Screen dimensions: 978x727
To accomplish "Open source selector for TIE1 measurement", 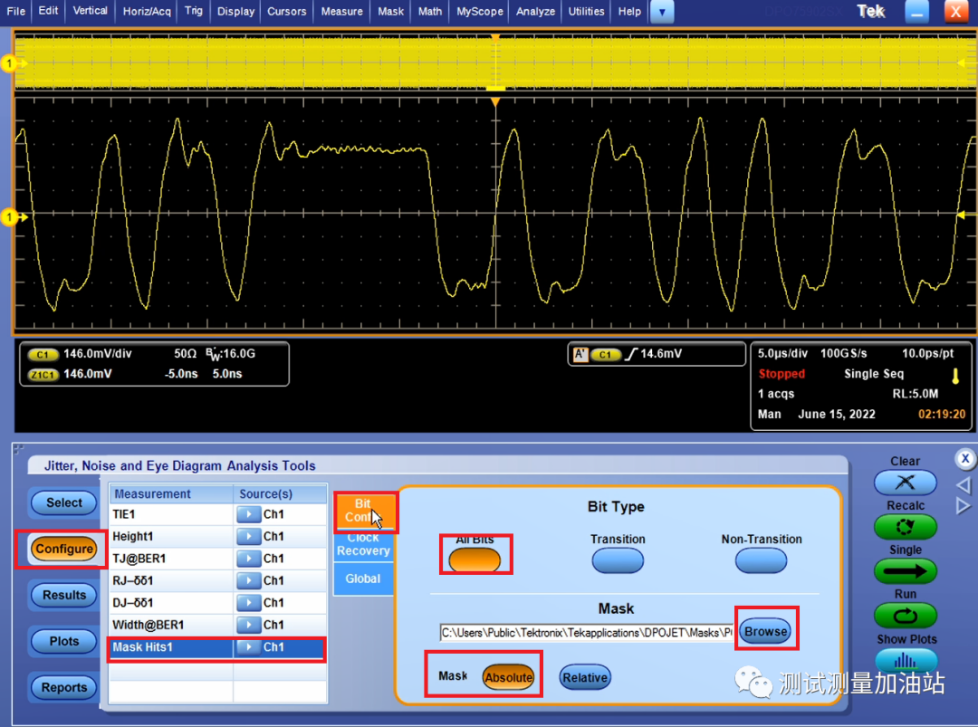I will point(246,515).
